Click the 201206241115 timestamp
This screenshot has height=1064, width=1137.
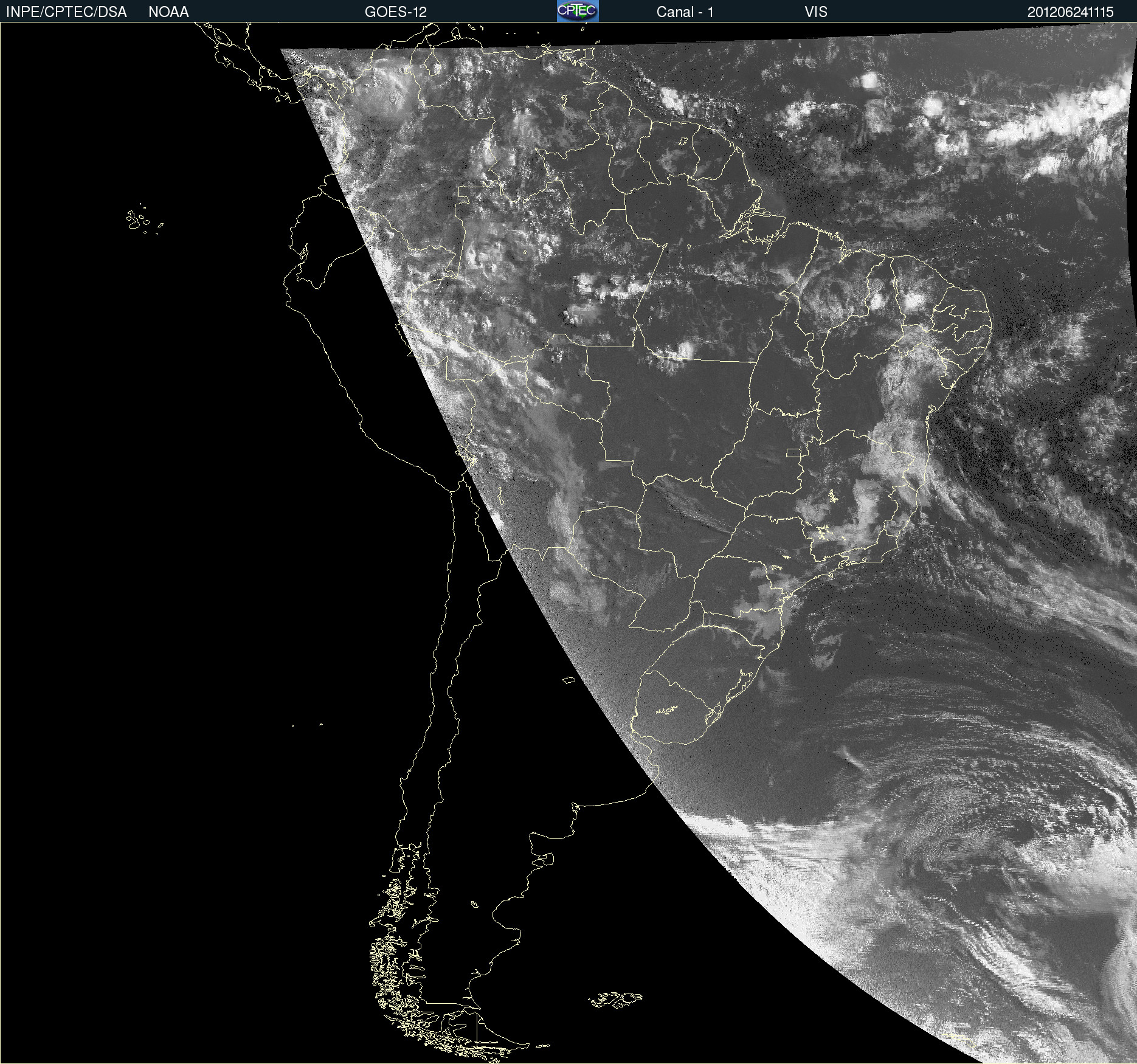pos(1071,12)
